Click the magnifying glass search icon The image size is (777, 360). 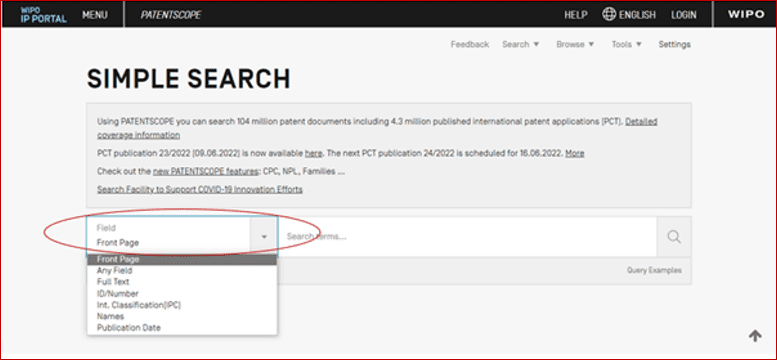(674, 237)
